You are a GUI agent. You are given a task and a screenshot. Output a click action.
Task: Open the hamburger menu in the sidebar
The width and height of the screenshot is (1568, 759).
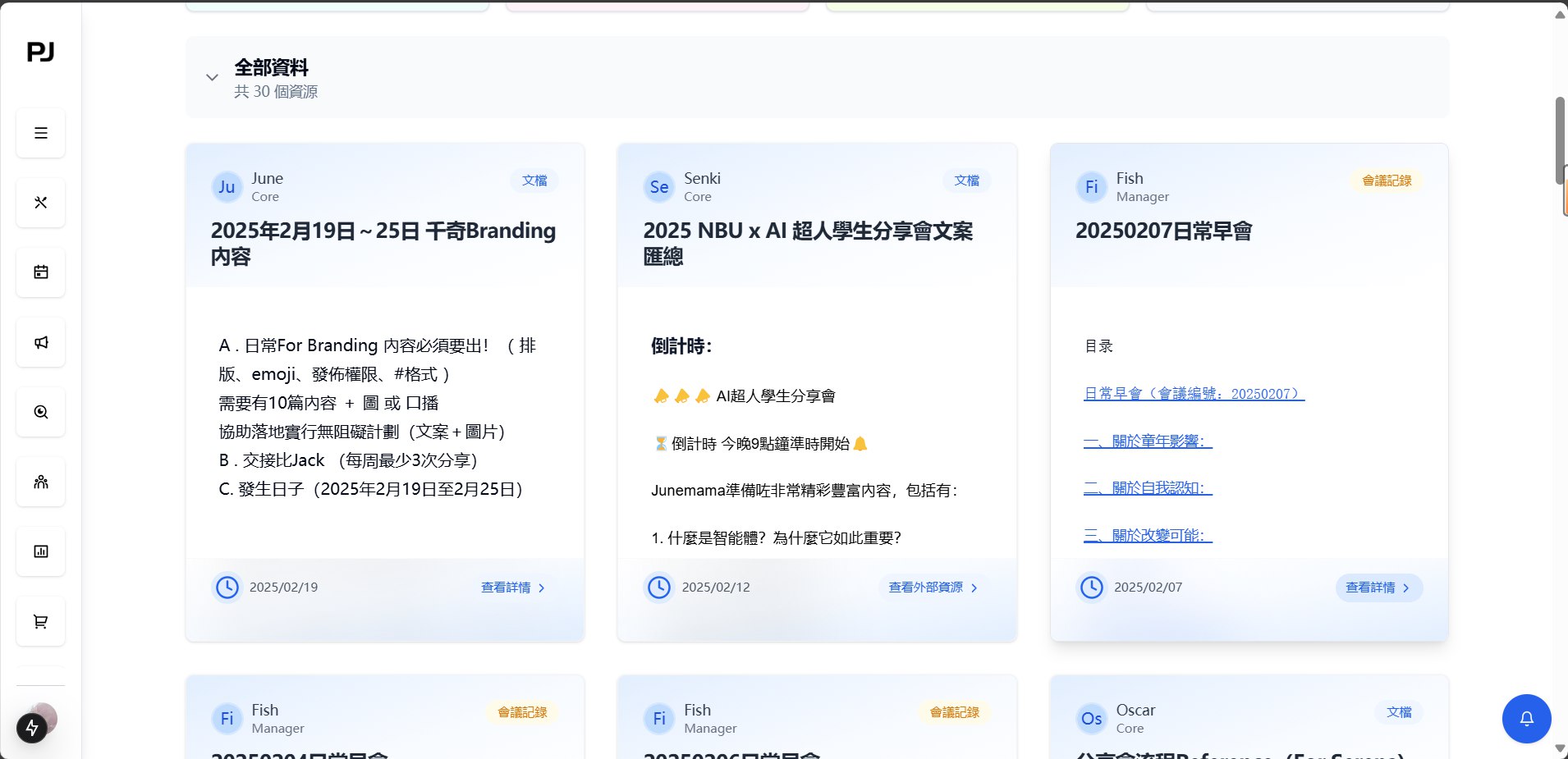(39, 133)
